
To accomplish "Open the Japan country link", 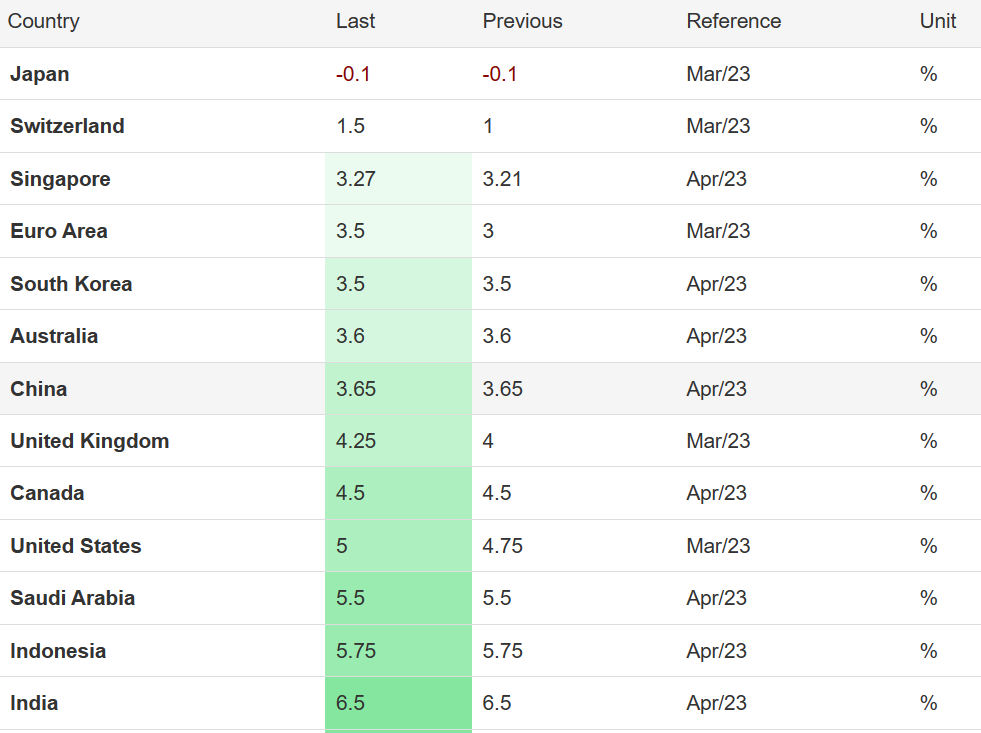I will [39, 74].
